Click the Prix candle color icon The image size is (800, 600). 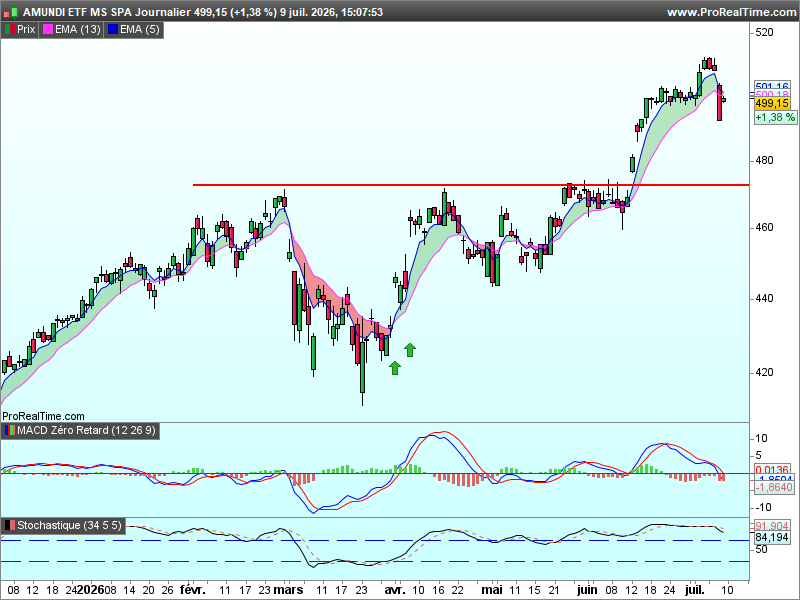click(10, 30)
